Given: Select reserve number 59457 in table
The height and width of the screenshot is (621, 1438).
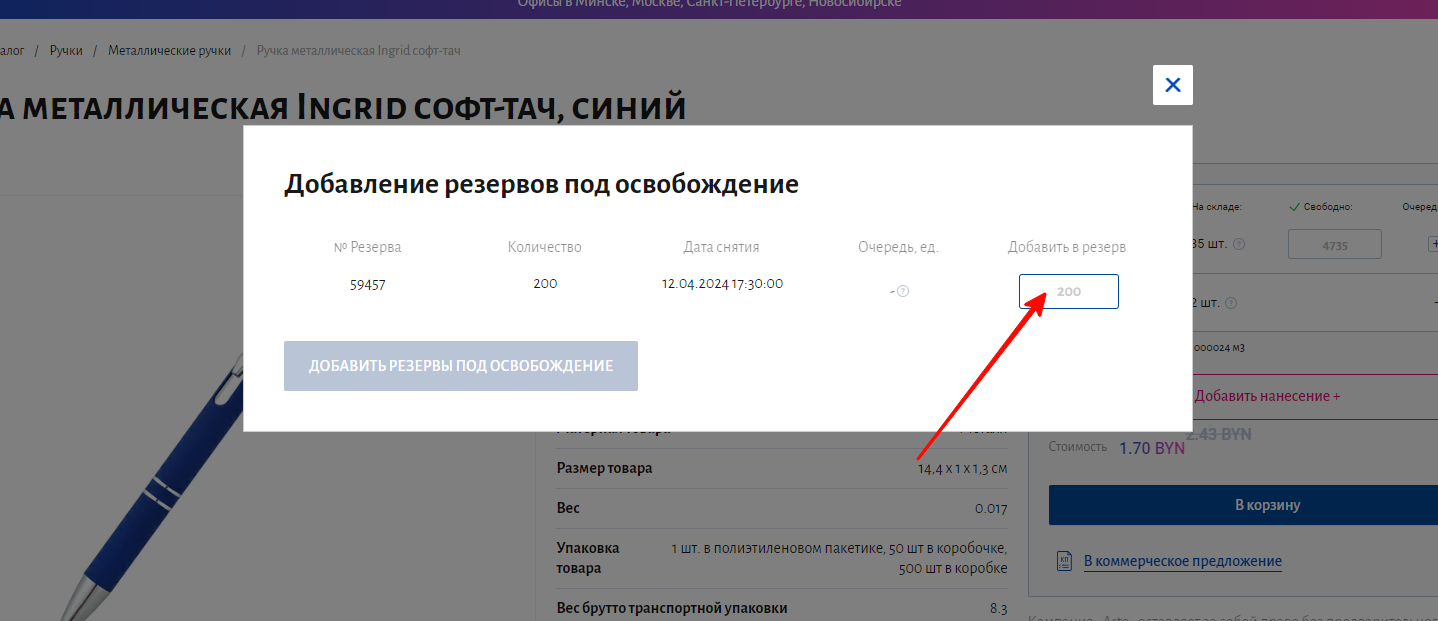Looking at the screenshot, I should 367,285.
